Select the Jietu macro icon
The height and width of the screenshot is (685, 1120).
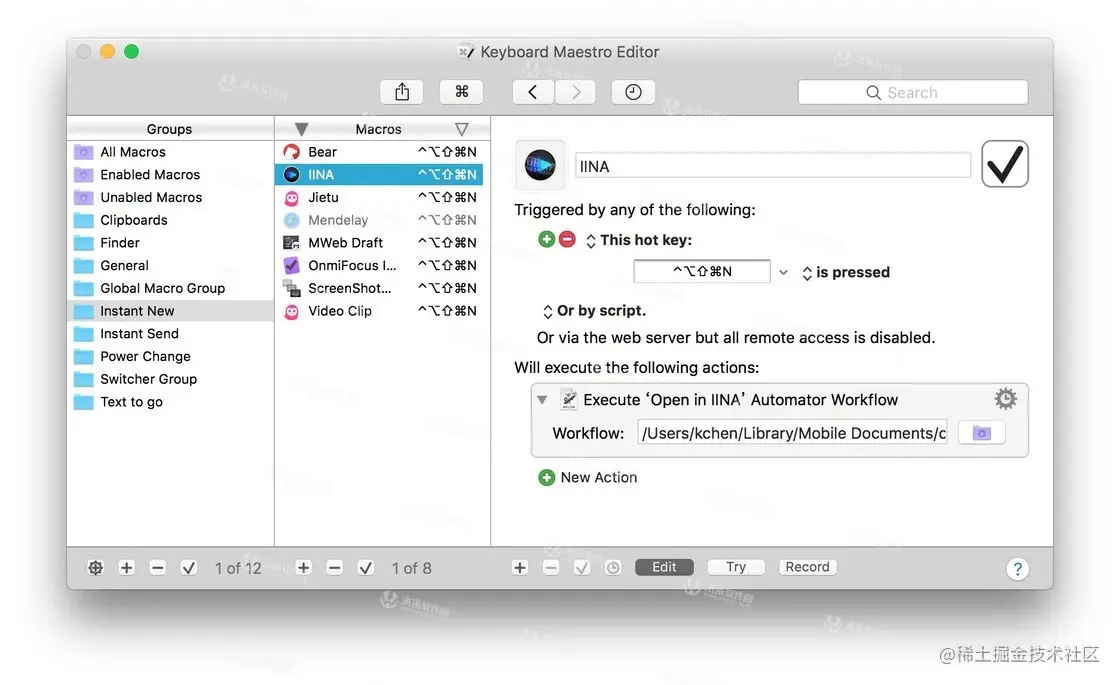[291, 197]
